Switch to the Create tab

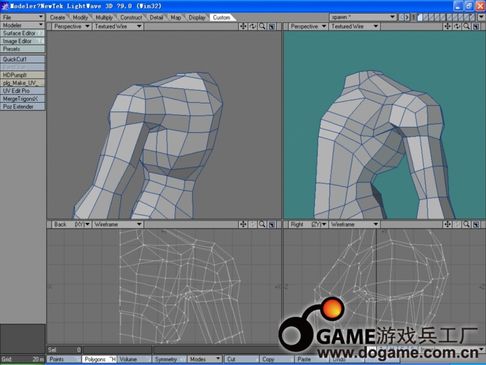click(57, 17)
